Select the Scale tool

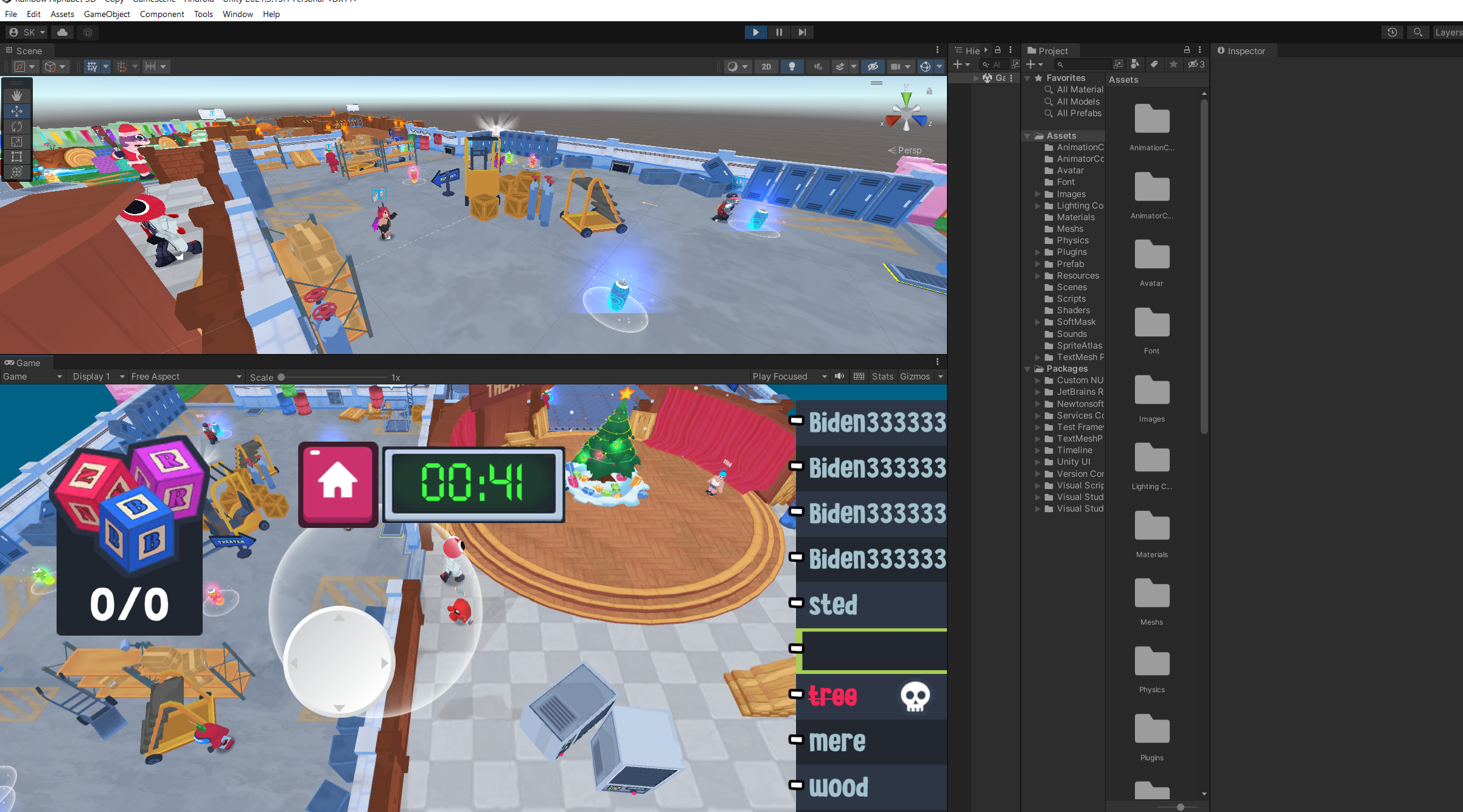(x=16, y=141)
